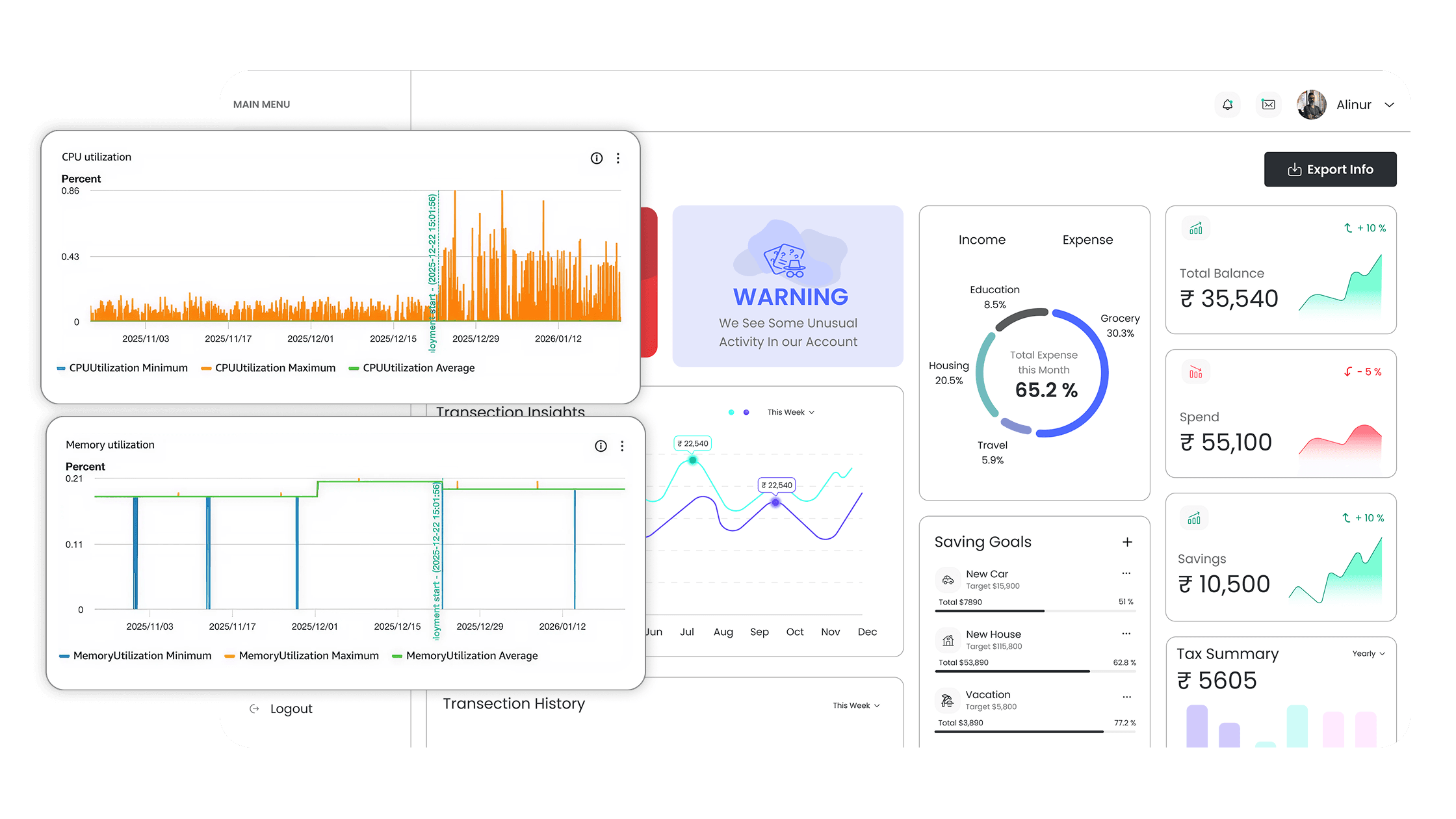Click the Export Info button
The image size is (1456, 819).
[1330, 169]
